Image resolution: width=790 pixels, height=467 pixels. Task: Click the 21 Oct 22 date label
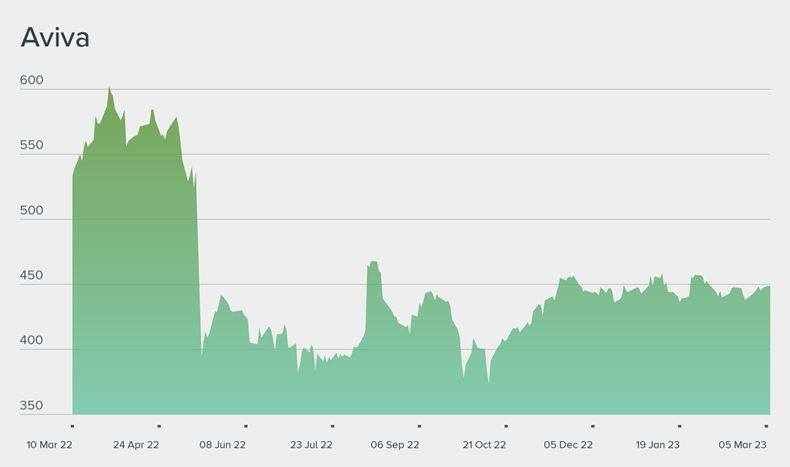(x=484, y=445)
